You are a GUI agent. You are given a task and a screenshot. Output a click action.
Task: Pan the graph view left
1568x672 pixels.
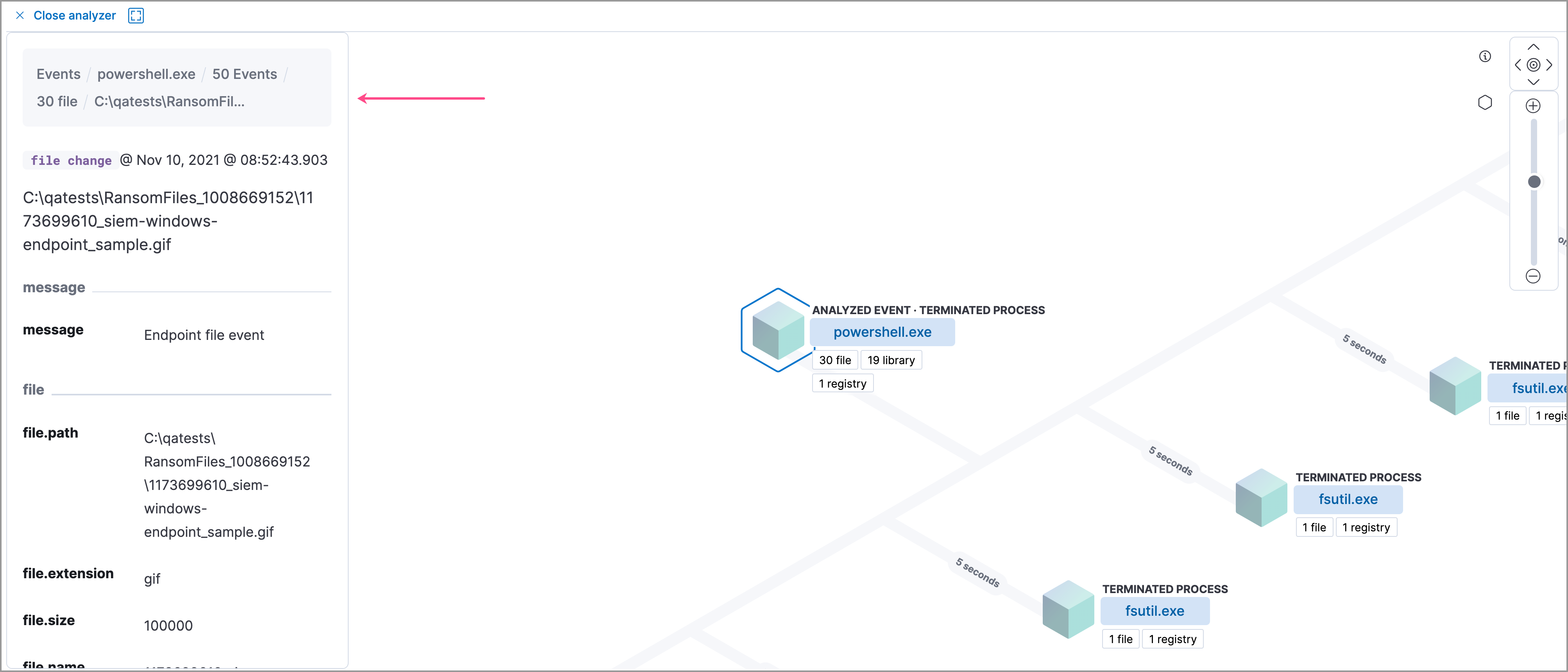tap(1518, 65)
